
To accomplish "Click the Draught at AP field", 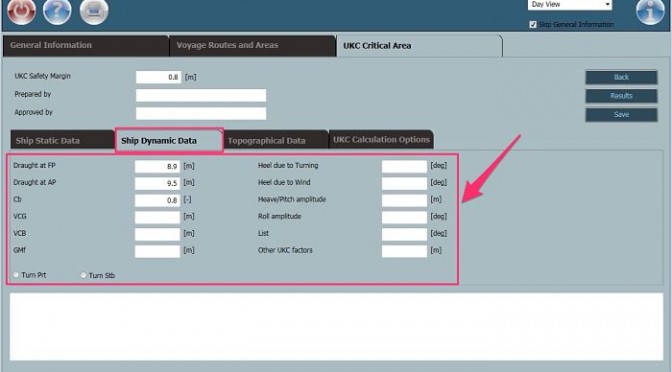I will coord(157,183).
